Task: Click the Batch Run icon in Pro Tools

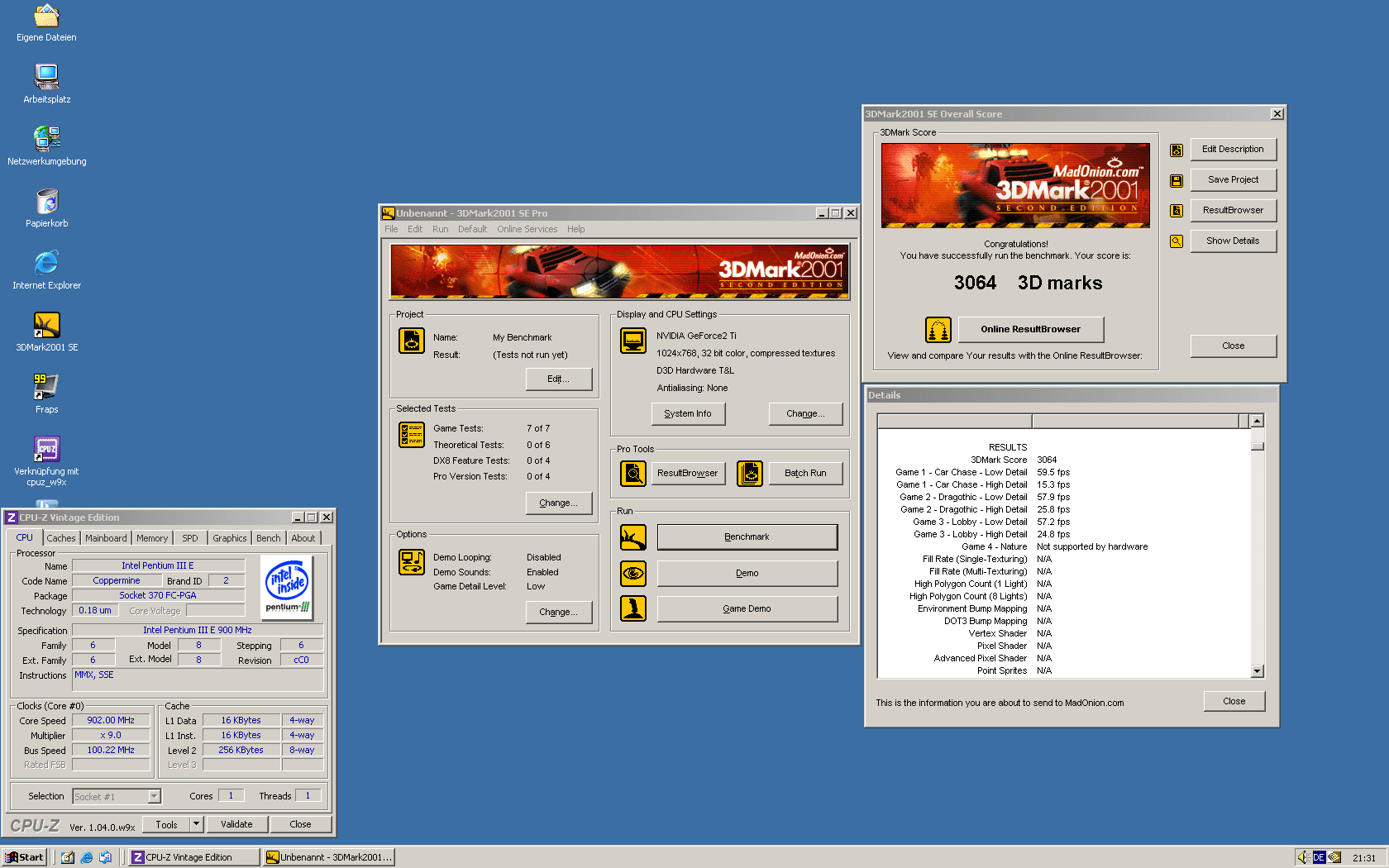Action: pos(750,474)
